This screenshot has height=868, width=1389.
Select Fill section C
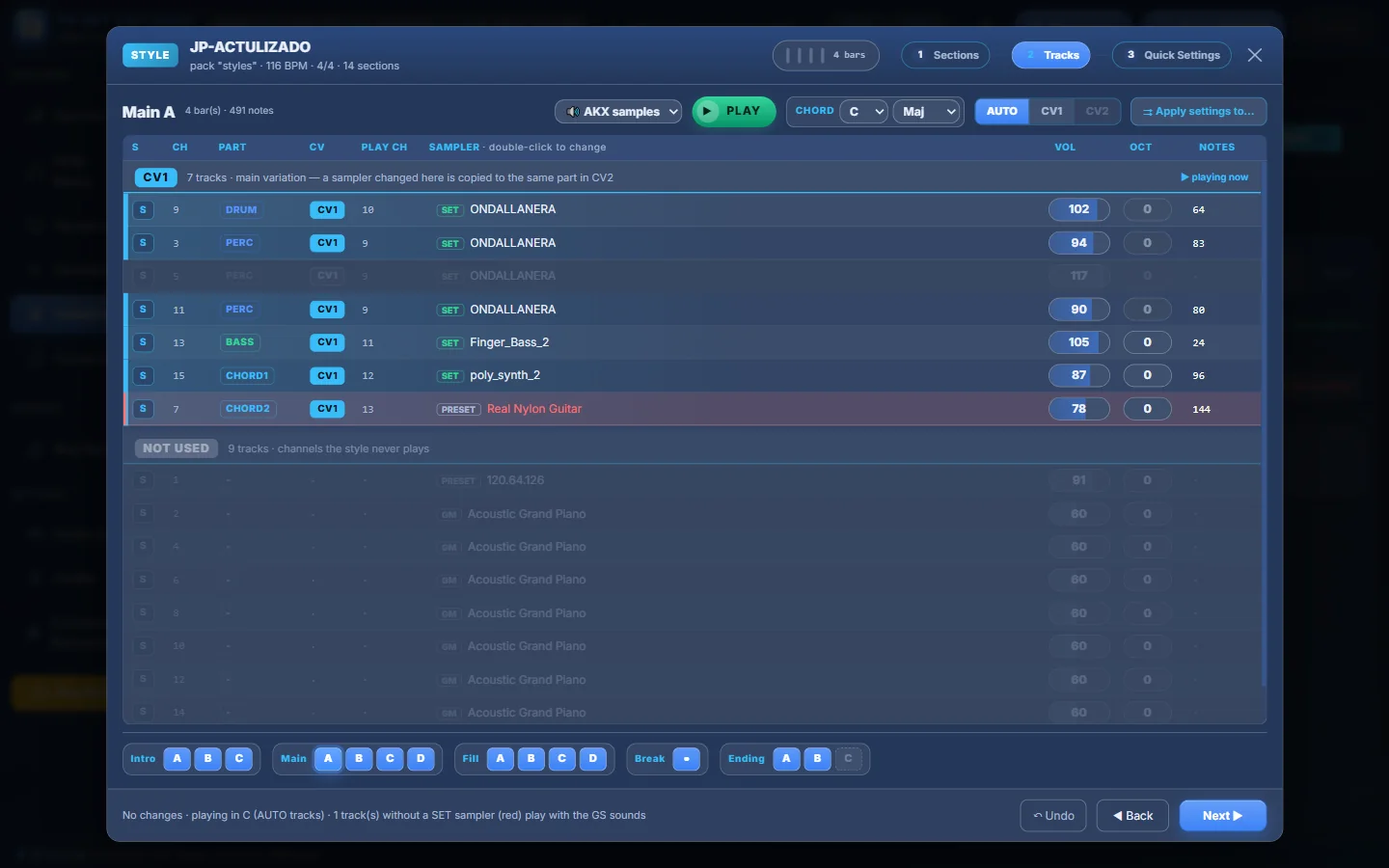tap(562, 759)
